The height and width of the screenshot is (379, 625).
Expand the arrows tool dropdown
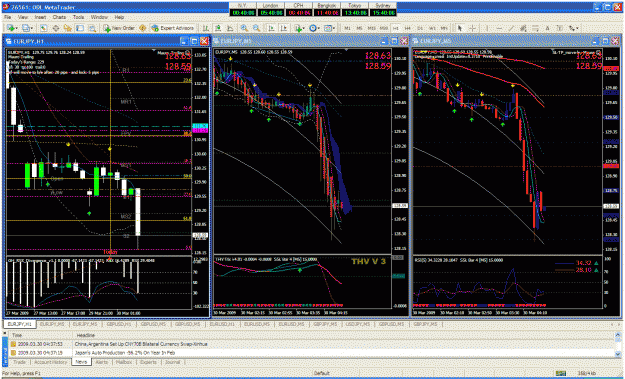(x=578, y=28)
